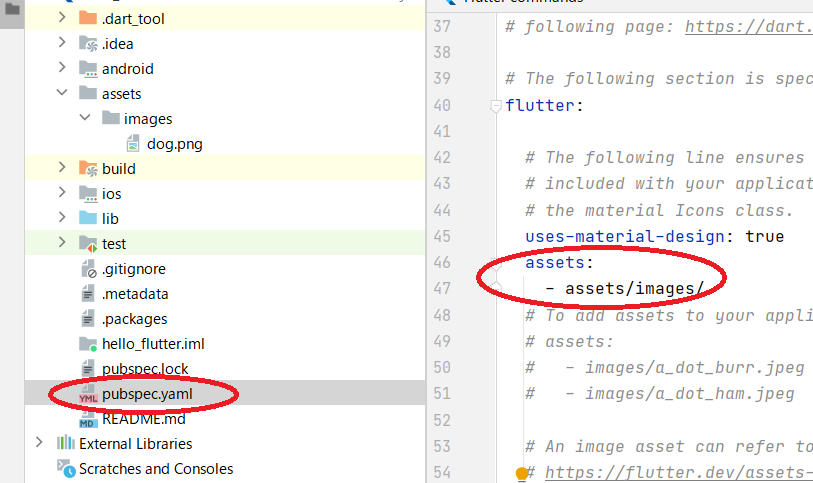This screenshot has height=483, width=813.
Task: Click the yellow intention bulb on line 54
Action: click(522, 473)
